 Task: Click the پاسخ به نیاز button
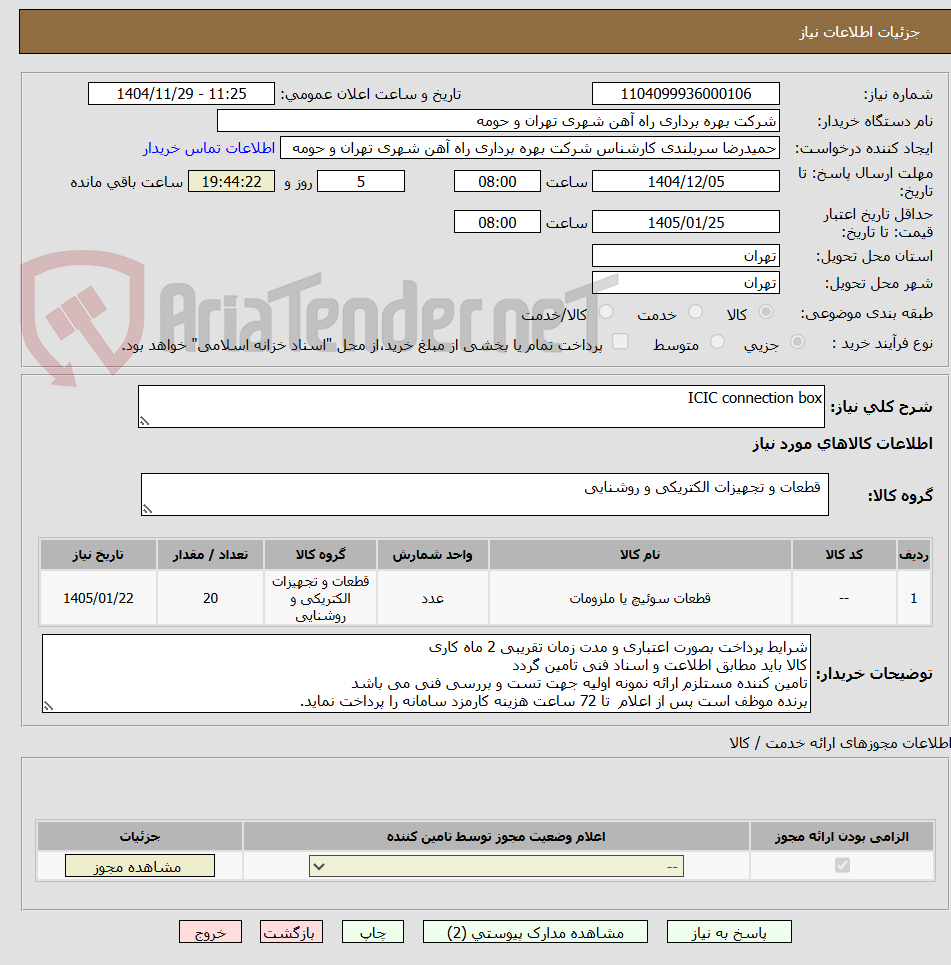729,932
